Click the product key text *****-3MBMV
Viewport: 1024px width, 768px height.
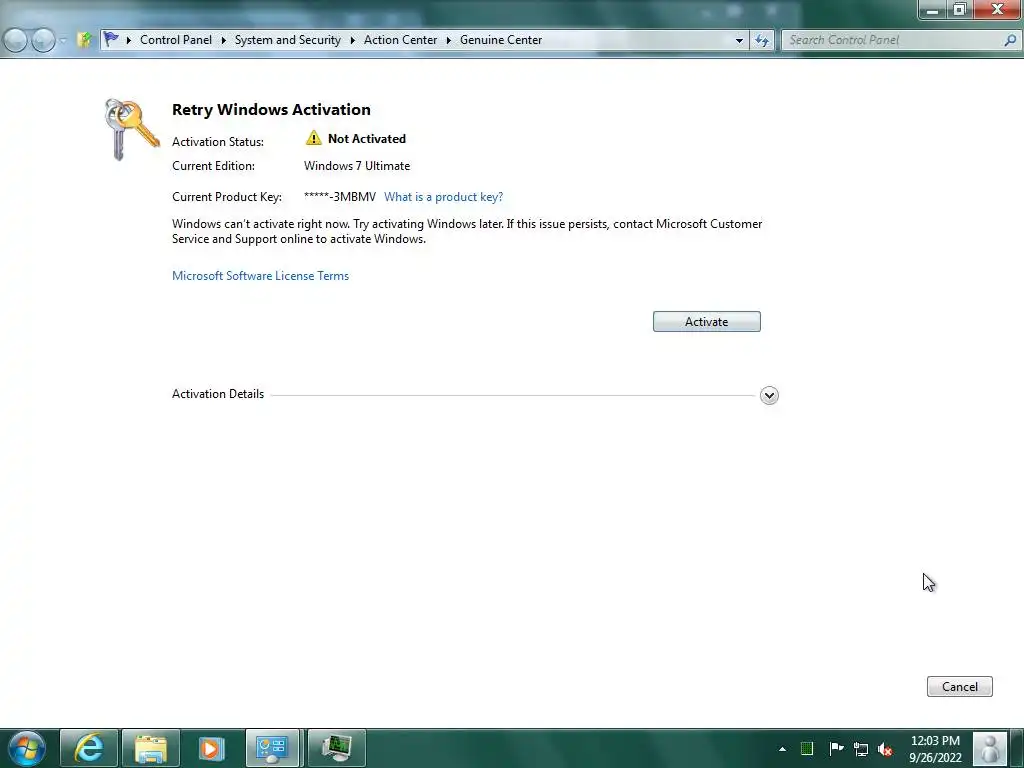pyautogui.click(x=340, y=197)
